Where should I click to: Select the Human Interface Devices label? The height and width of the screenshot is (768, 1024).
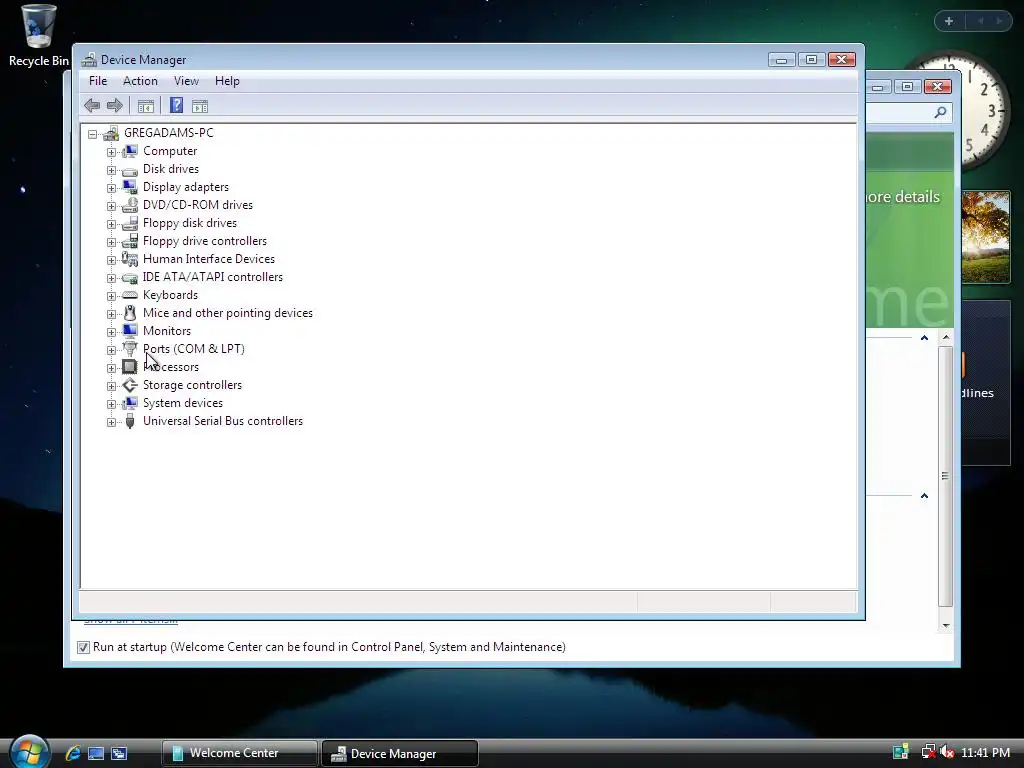[x=209, y=259]
